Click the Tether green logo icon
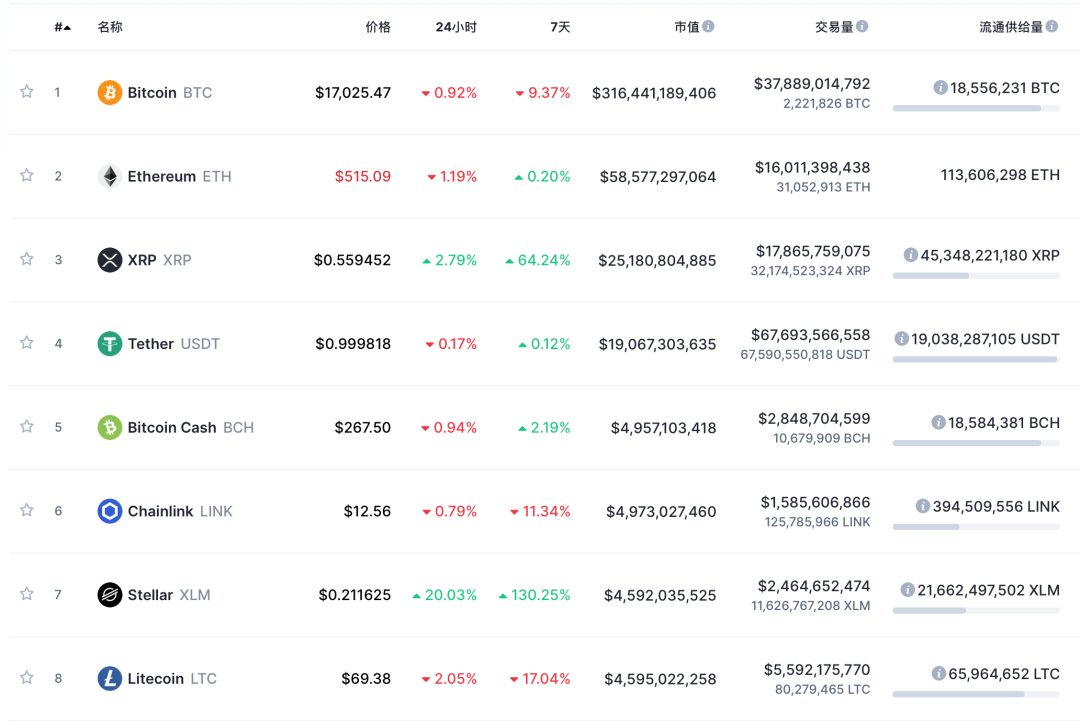 pyautogui.click(x=110, y=344)
